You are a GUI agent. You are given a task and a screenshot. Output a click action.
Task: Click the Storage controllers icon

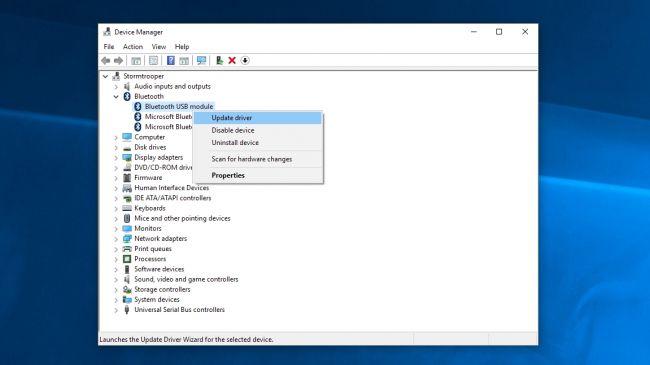point(127,290)
